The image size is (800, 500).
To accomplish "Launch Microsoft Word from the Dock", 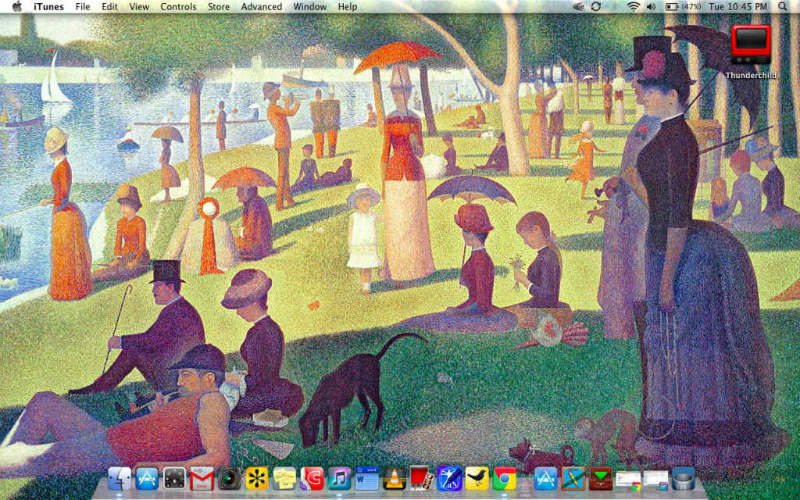I will [367, 479].
